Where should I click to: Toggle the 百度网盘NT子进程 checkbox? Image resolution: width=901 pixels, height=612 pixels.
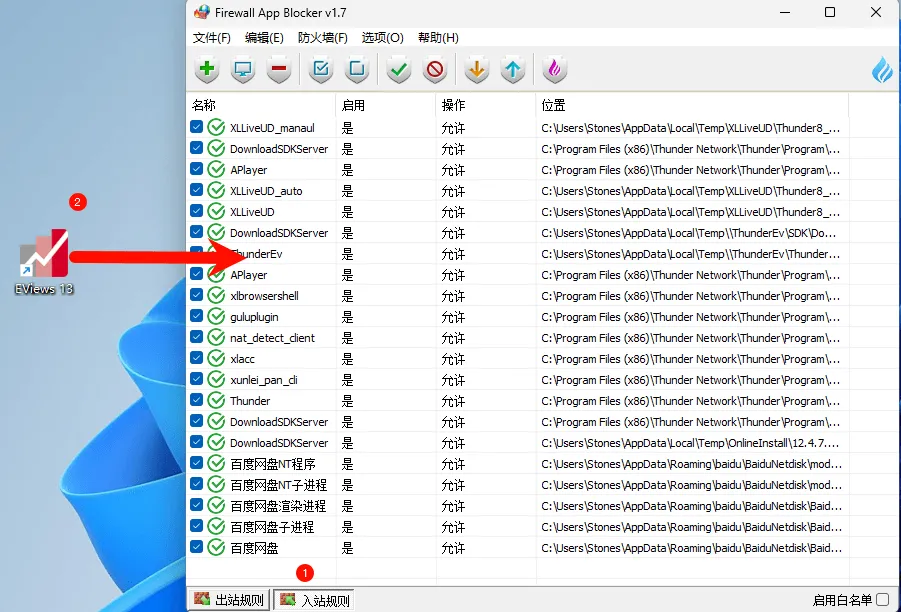point(197,484)
